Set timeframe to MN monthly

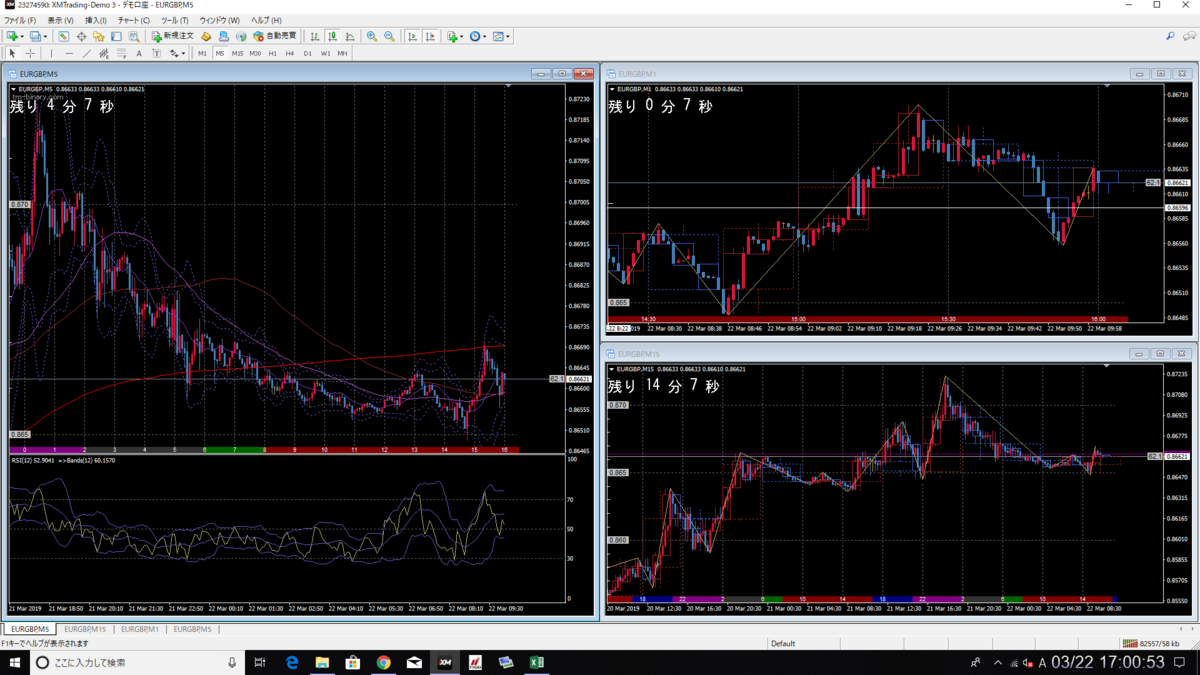[x=342, y=53]
